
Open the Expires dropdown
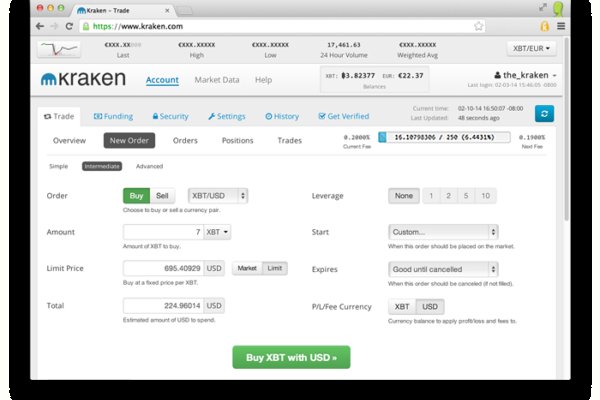pos(444,268)
